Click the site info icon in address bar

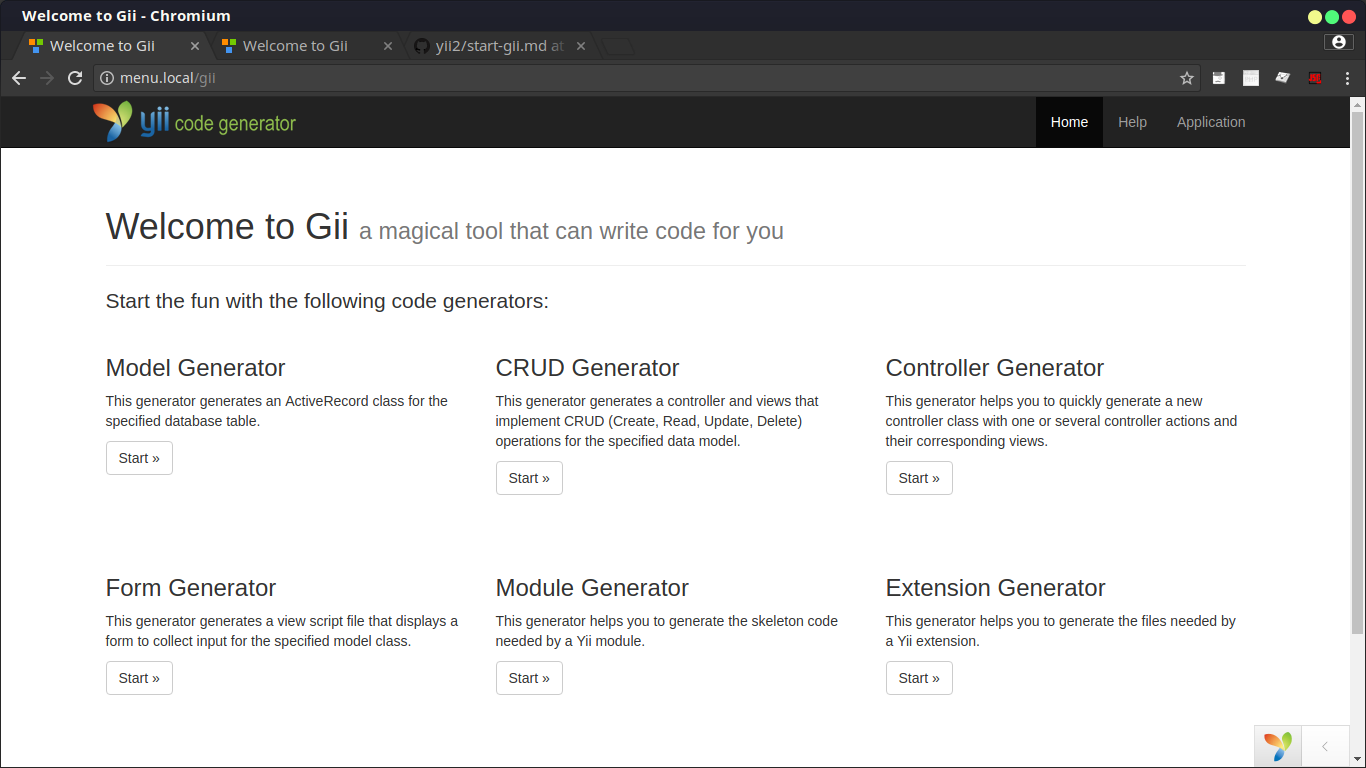point(107,78)
